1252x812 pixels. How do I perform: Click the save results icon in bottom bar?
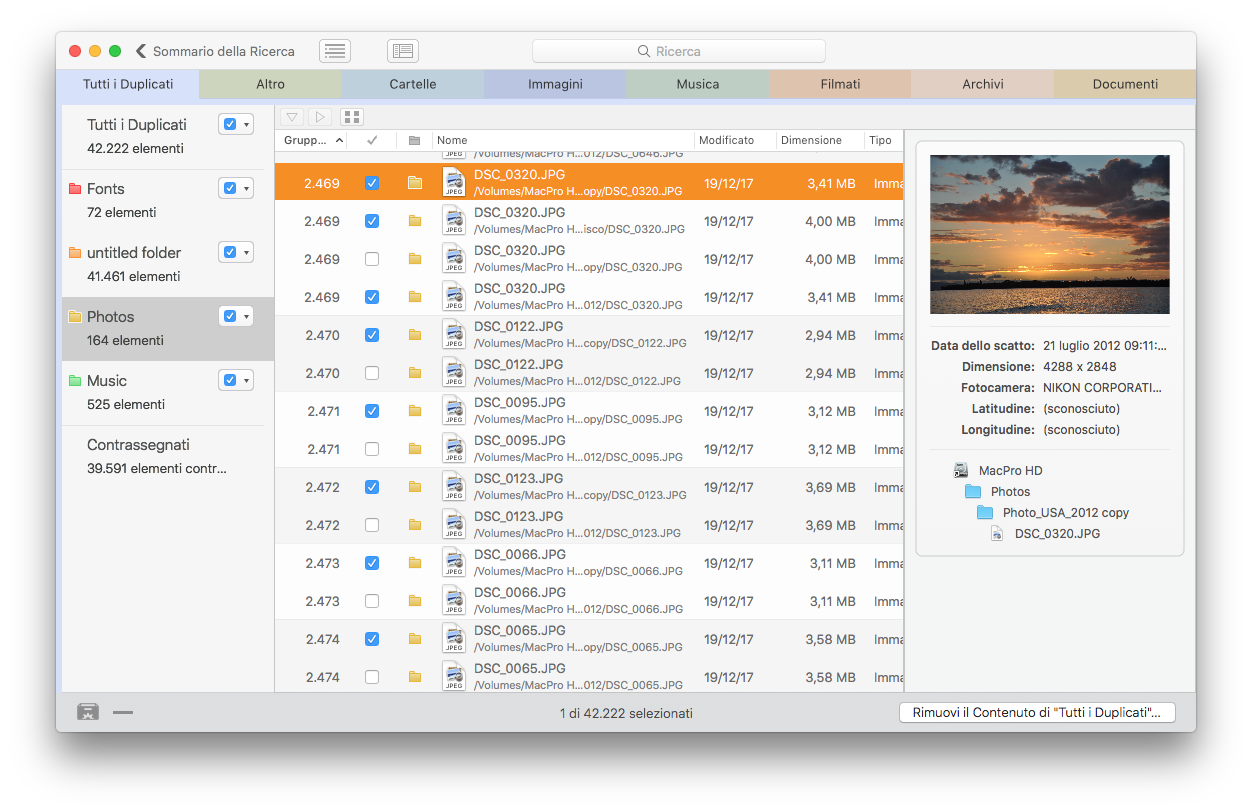pos(87,712)
